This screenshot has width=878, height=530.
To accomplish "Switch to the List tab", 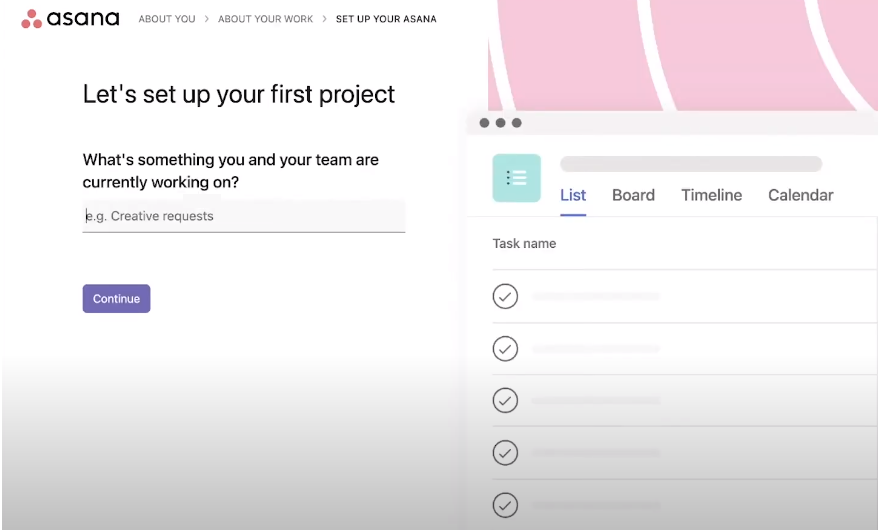I will [x=573, y=195].
